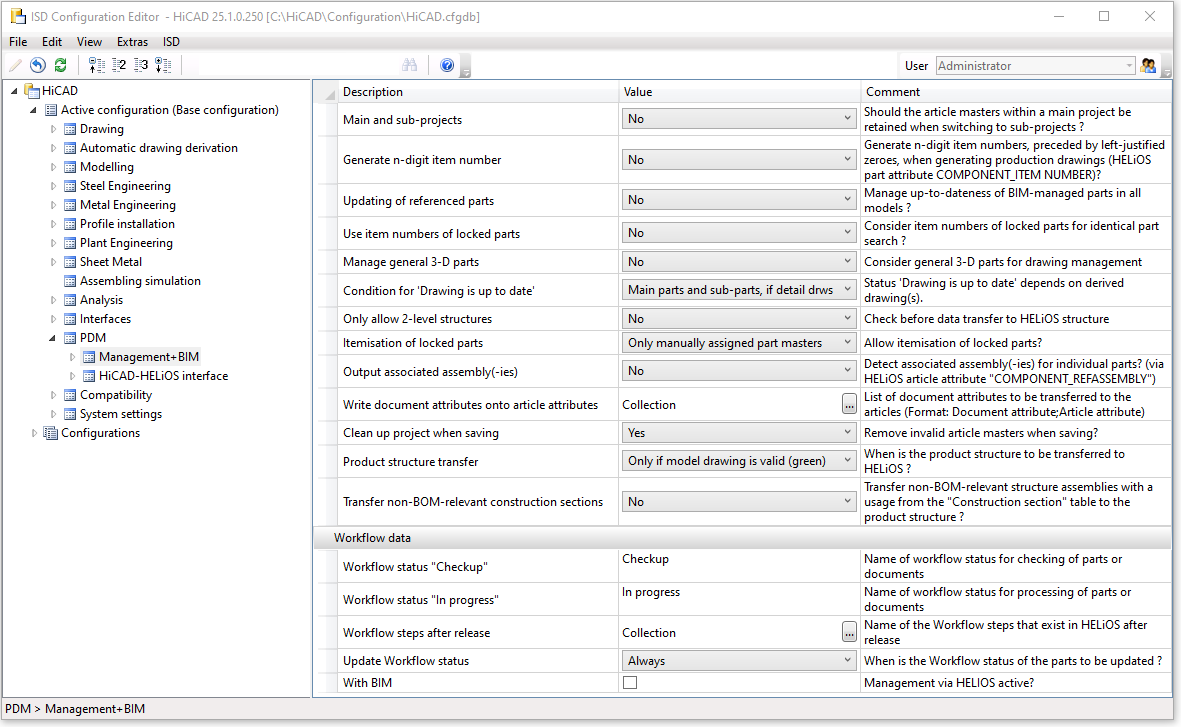Click the user management icon beside Administrator
The width and height of the screenshot is (1181, 727).
pyautogui.click(x=1148, y=66)
